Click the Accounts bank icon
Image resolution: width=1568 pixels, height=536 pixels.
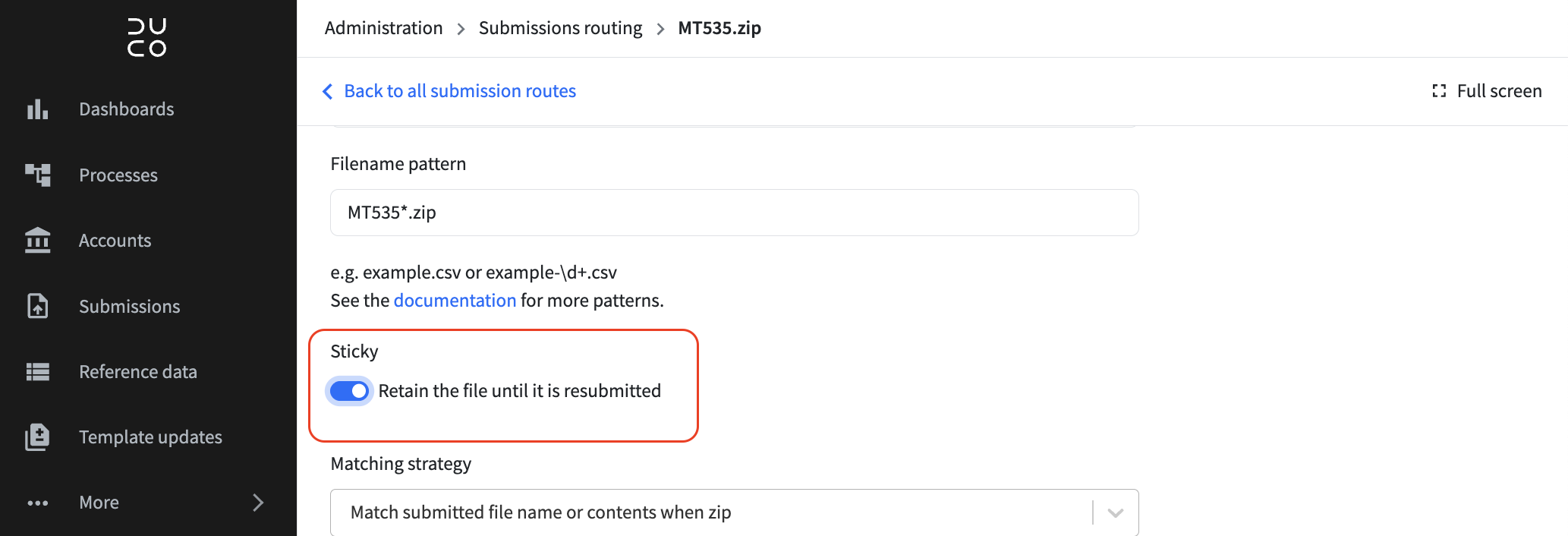(37, 240)
